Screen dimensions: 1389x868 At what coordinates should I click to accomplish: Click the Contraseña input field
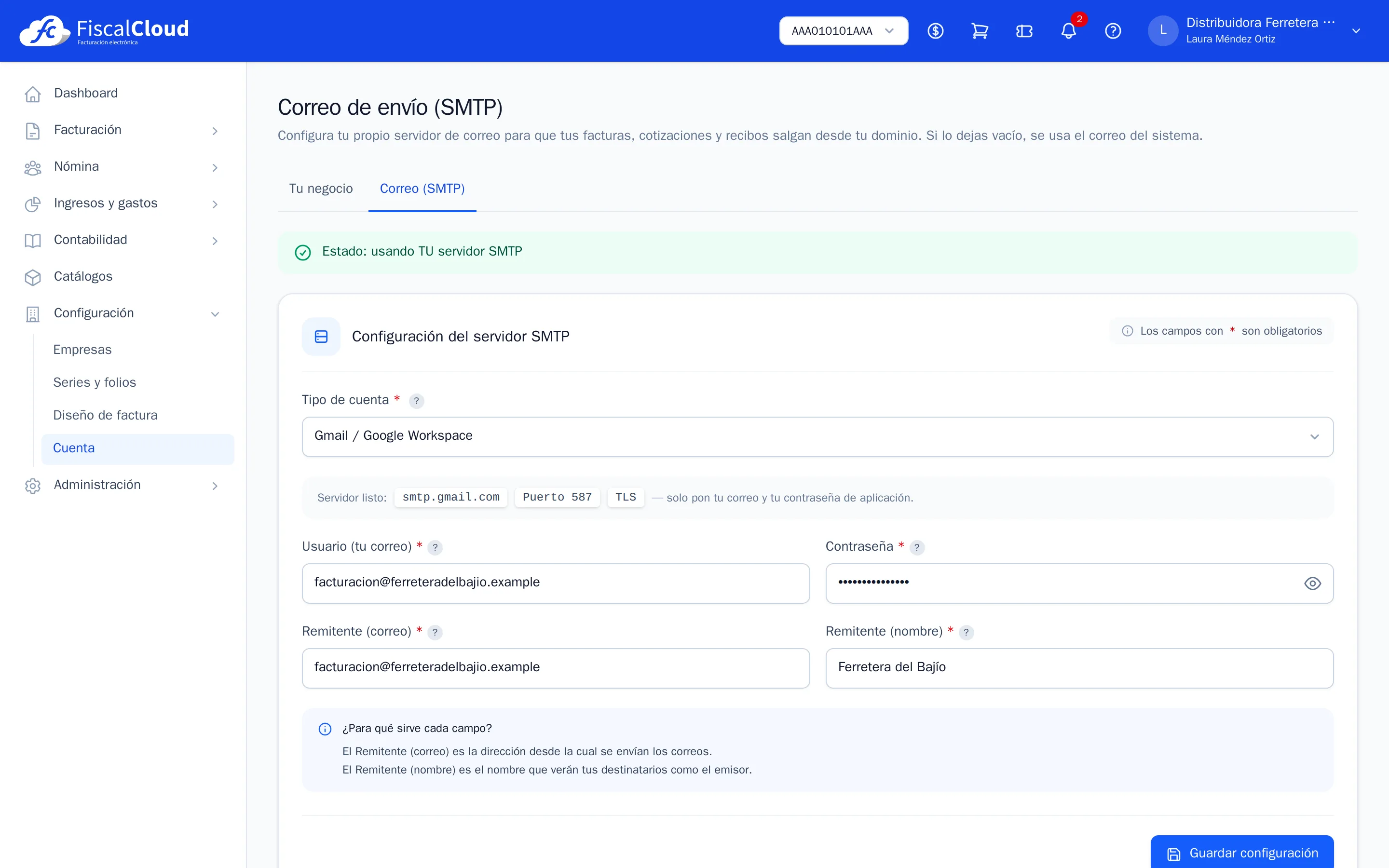pyautogui.click(x=1080, y=583)
